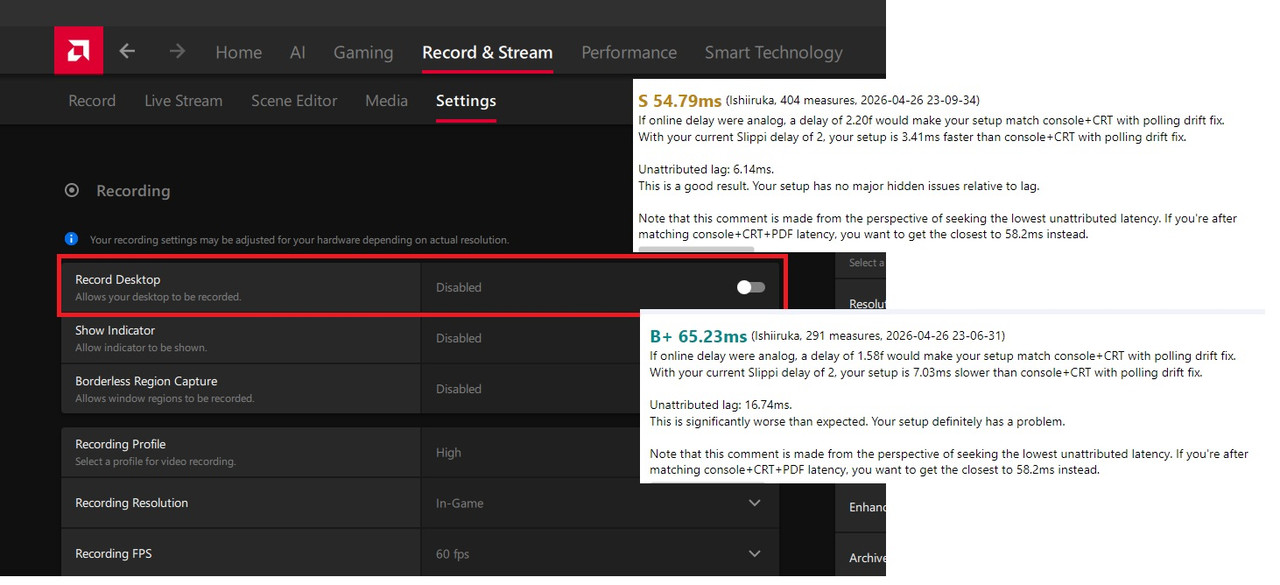This screenshot has height=585, width=1280.
Task: Click the AMD logo icon
Action: tap(78, 51)
